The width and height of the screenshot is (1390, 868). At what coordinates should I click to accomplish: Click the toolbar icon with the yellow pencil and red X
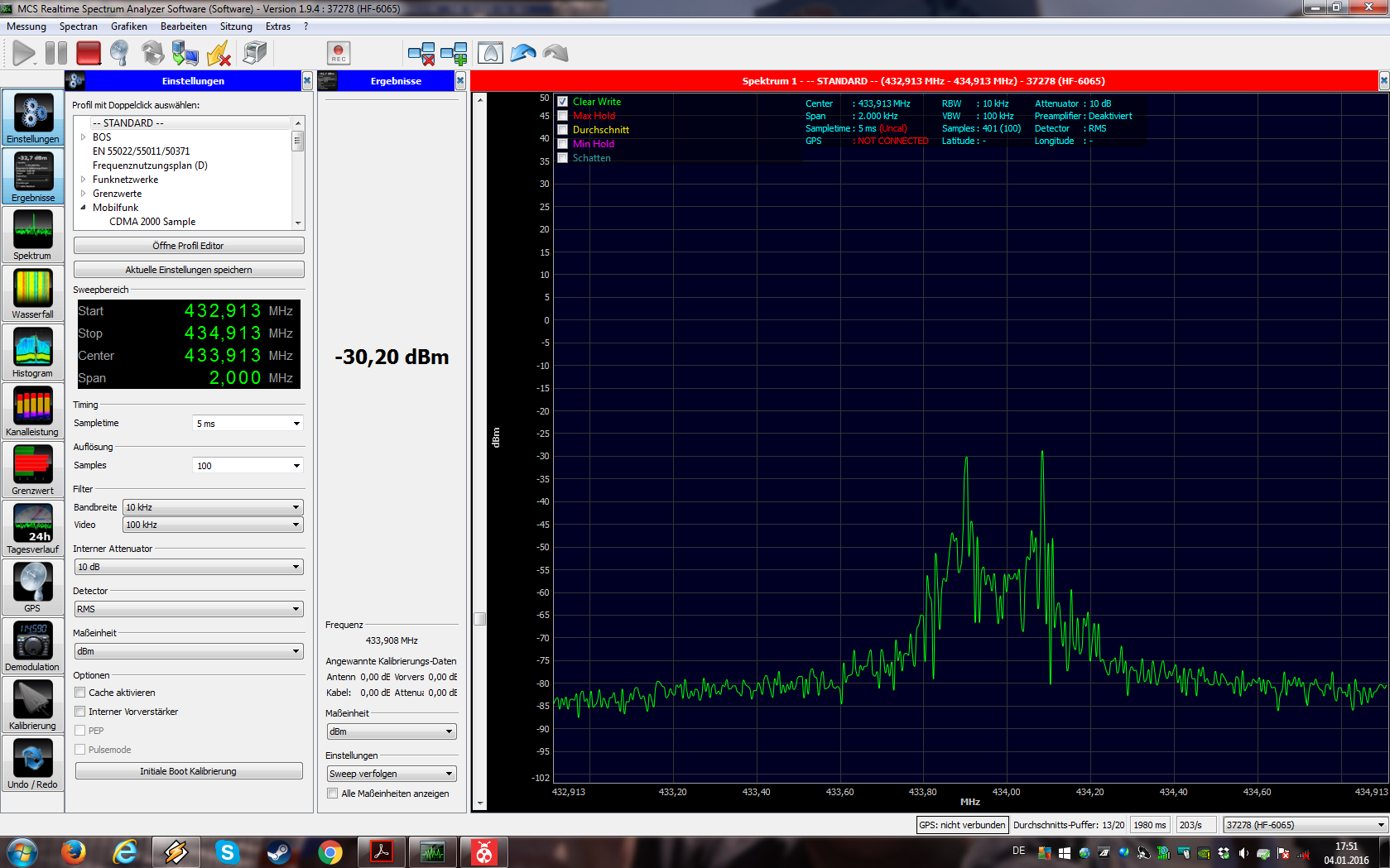219,54
